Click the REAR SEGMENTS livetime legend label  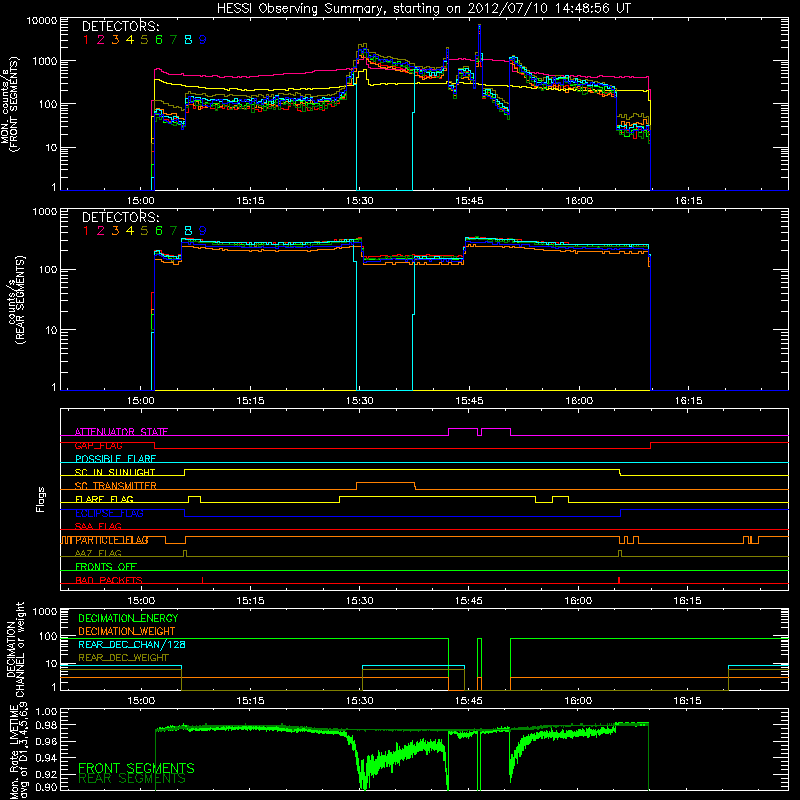pos(132,779)
